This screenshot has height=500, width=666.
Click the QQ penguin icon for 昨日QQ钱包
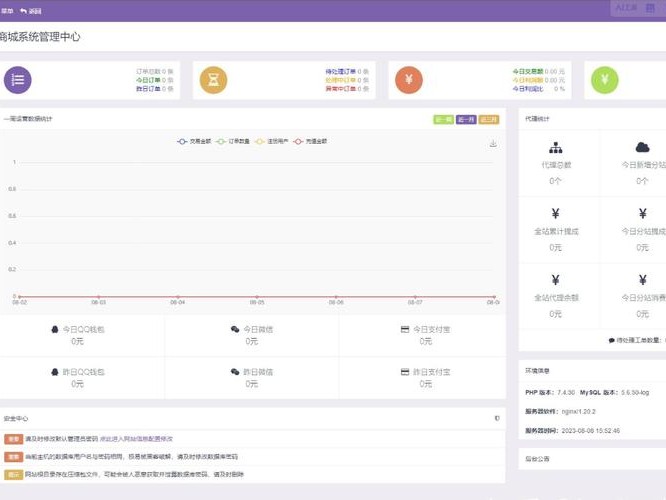tap(55, 372)
